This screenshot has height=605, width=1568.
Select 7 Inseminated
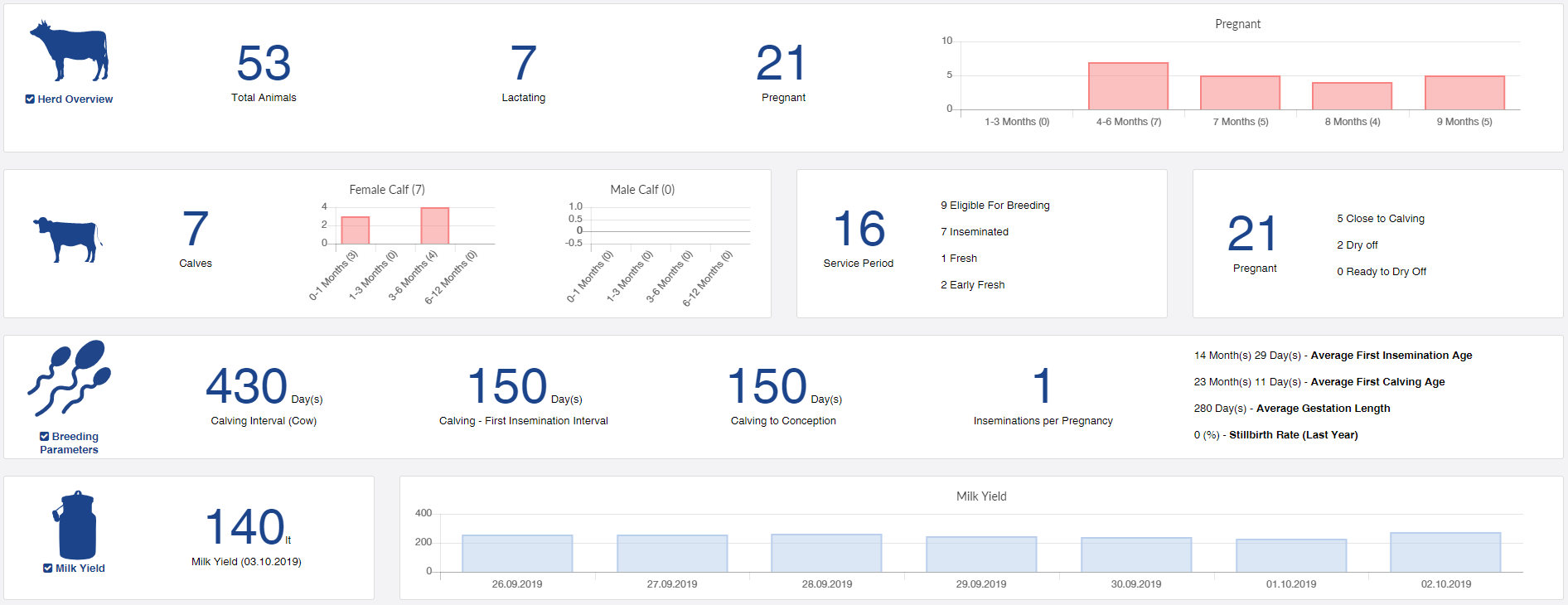tap(974, 232)
